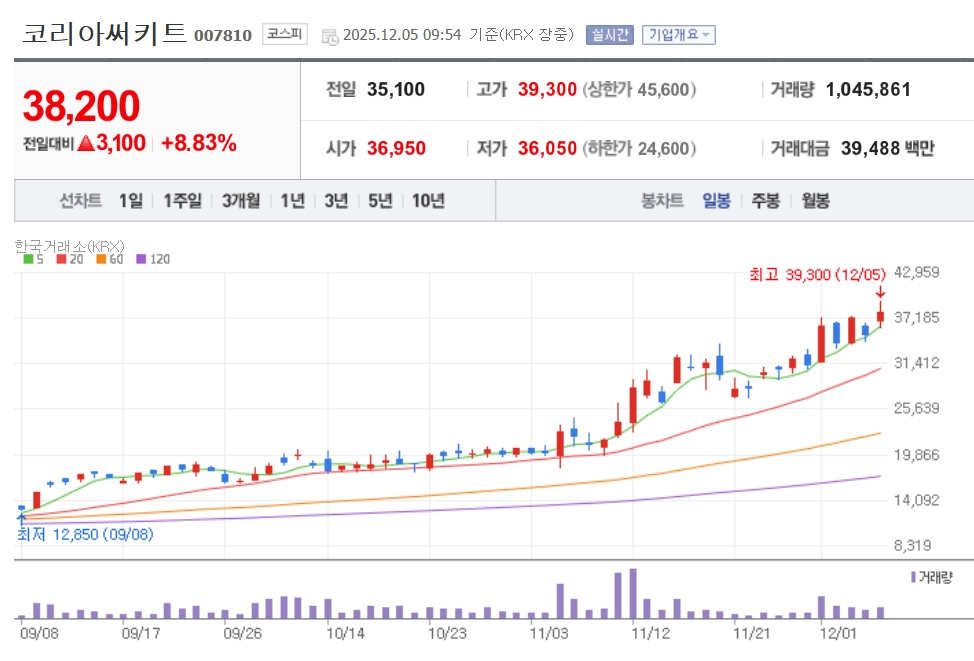Switch to 주봉 weekly candle chart
The image size is (974, 661).
(765, 201)
